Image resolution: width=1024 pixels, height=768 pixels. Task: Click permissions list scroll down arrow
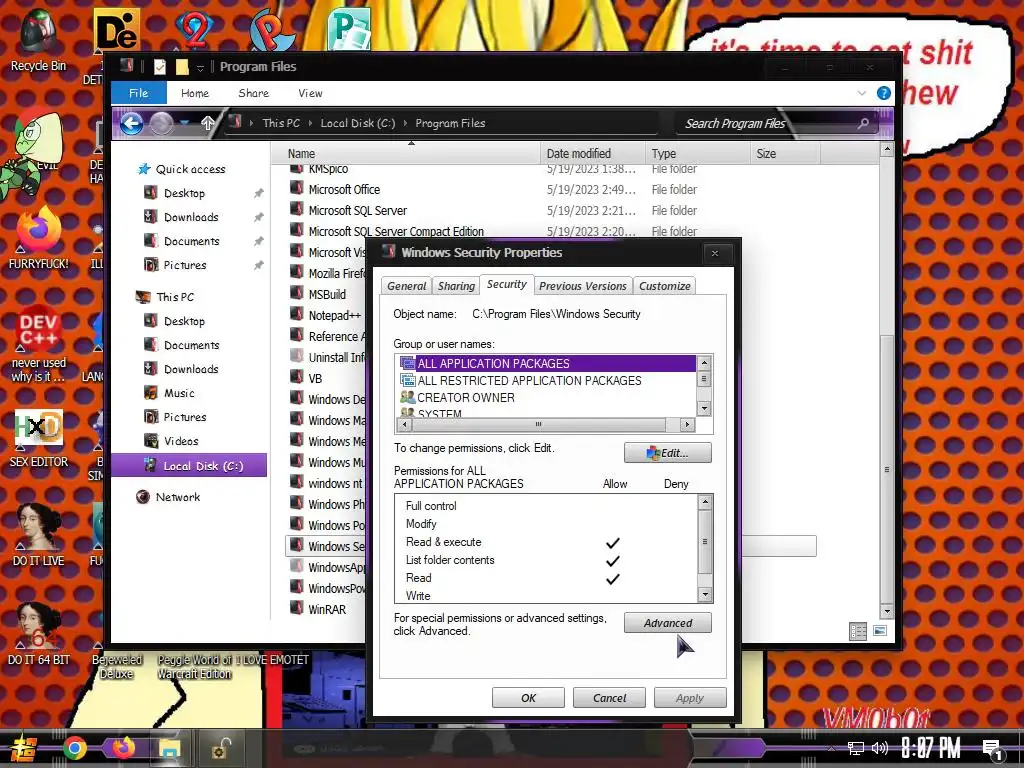pos(705,595)
